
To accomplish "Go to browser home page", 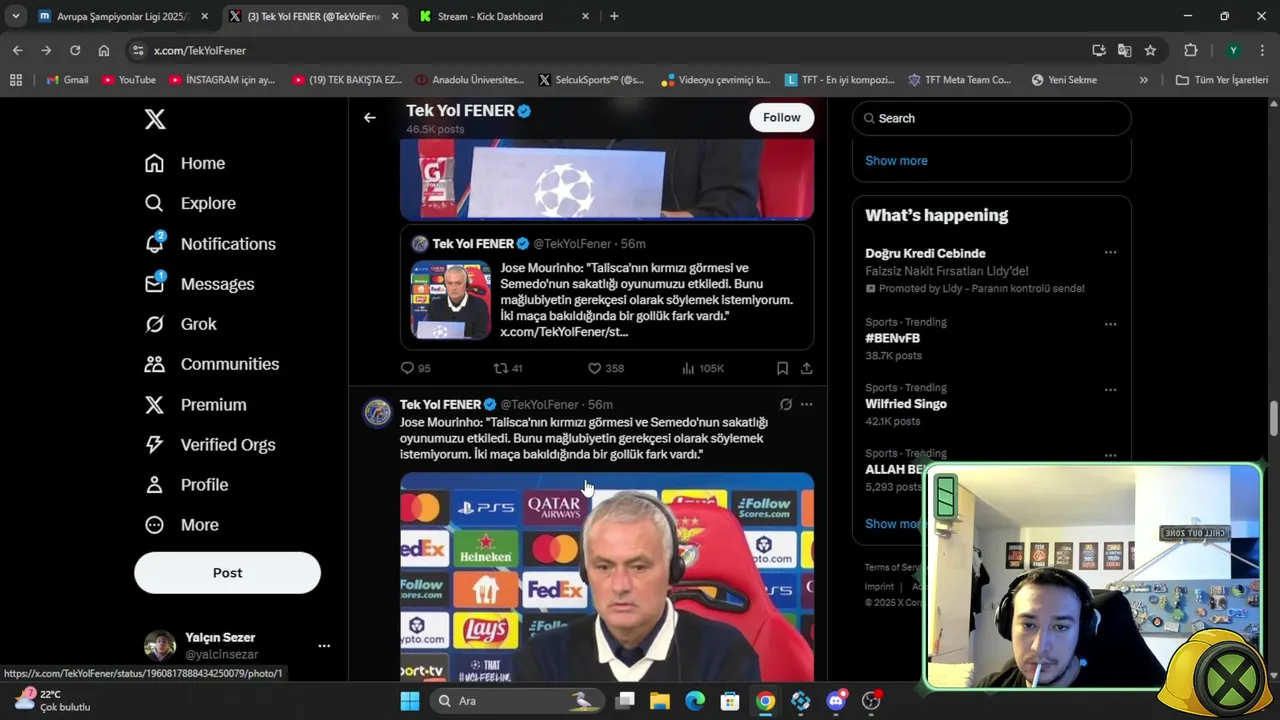I will 104,50.
